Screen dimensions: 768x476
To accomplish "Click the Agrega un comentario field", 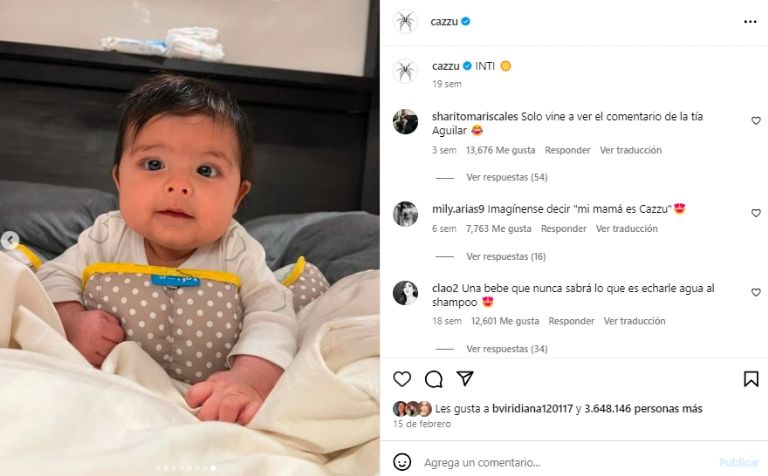I will pos(568,462).
